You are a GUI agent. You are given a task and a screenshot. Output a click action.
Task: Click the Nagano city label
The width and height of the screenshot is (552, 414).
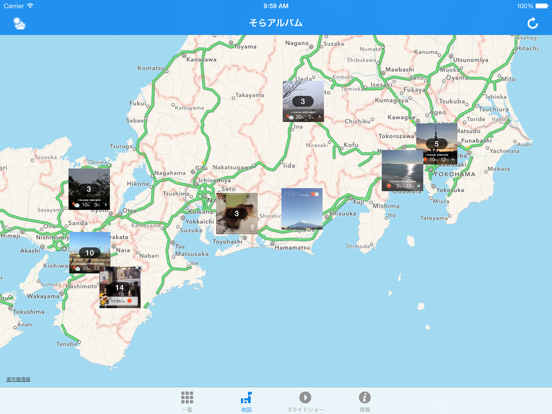[x=297, y=43]
